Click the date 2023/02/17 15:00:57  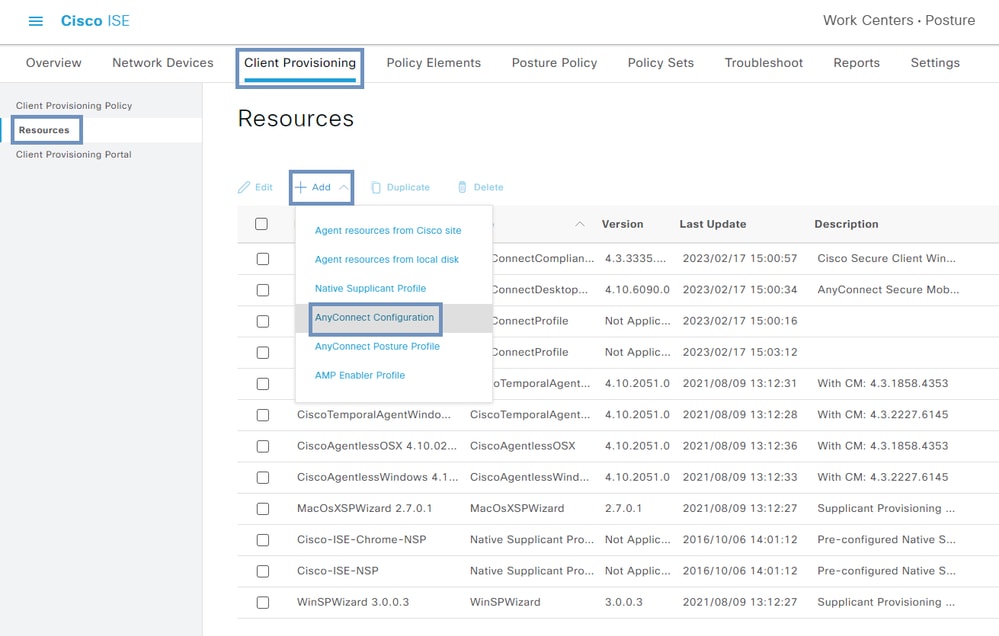[740, 259]
